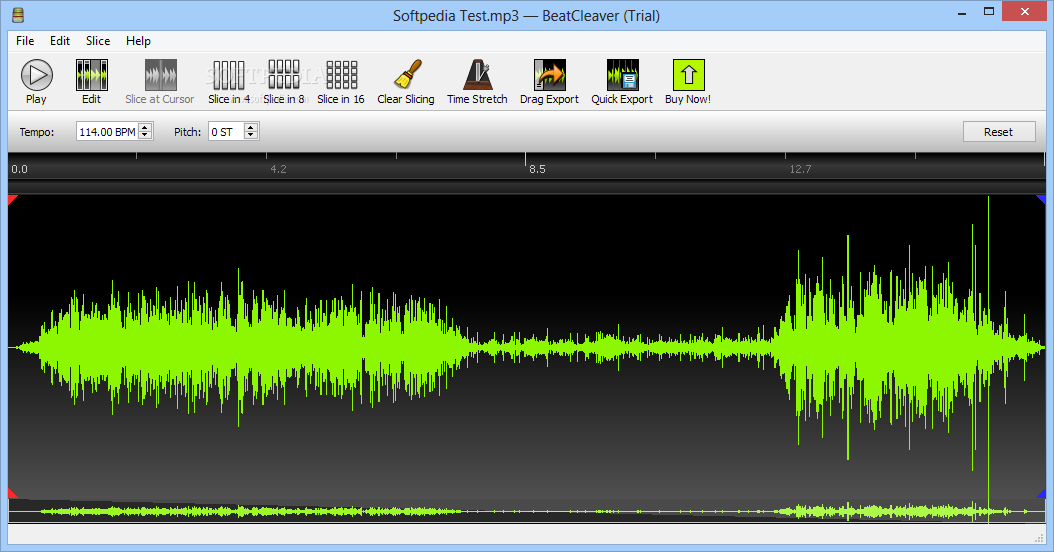Screen dimensions: 1054x552
Task: Click the Drag Export icon
Action: [x=549, y=75]
